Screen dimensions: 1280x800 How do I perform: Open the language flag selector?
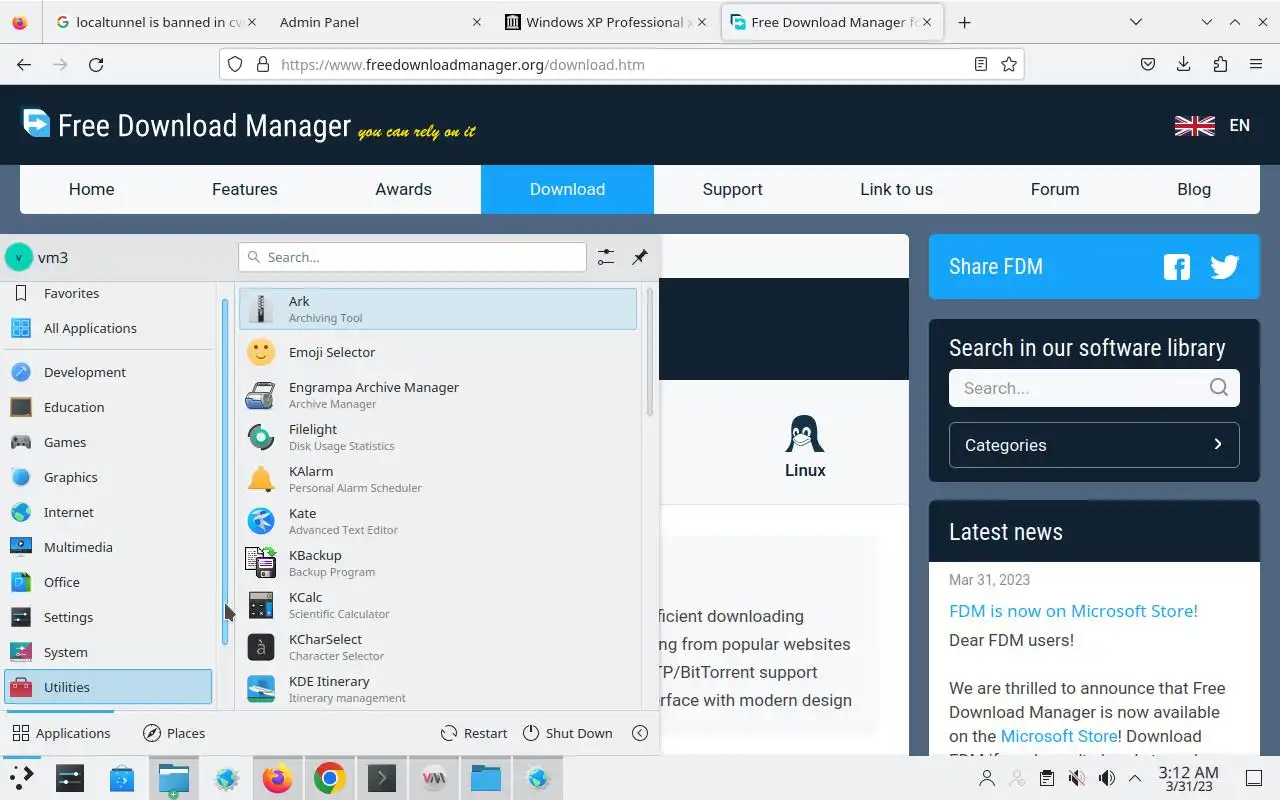pyautogui.click(x=1212, y=125)
